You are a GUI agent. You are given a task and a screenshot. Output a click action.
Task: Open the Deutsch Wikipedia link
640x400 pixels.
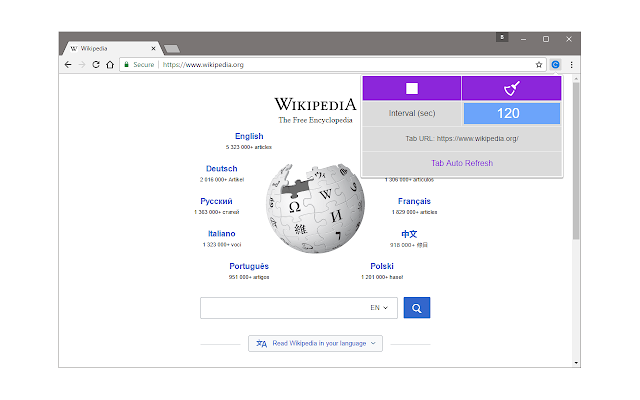point(222,169)
